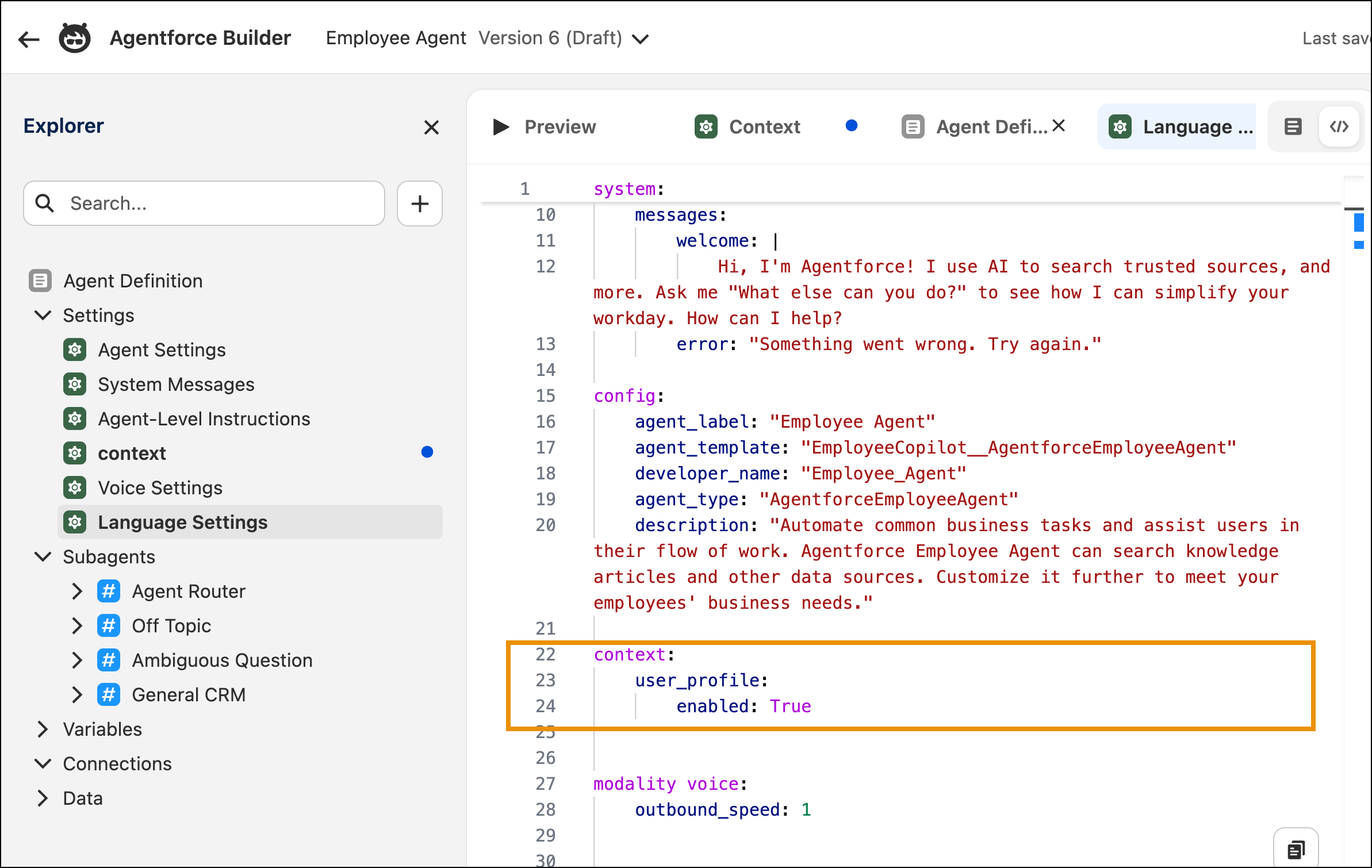Collapse the Connections section
Screen dimensions: 1372x868
(43, 763)
